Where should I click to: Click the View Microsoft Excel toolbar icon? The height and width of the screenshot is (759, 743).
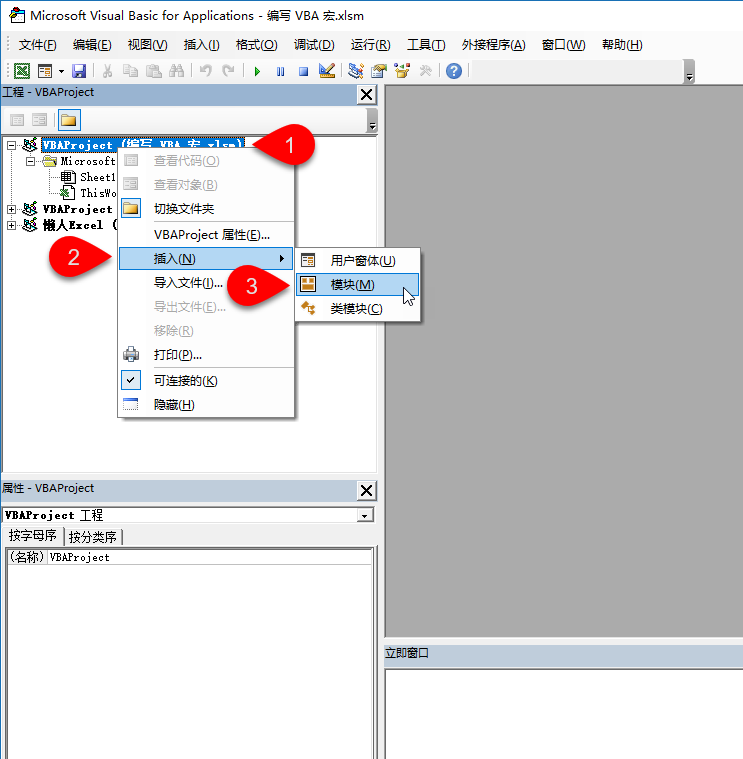tap(21, 71)
